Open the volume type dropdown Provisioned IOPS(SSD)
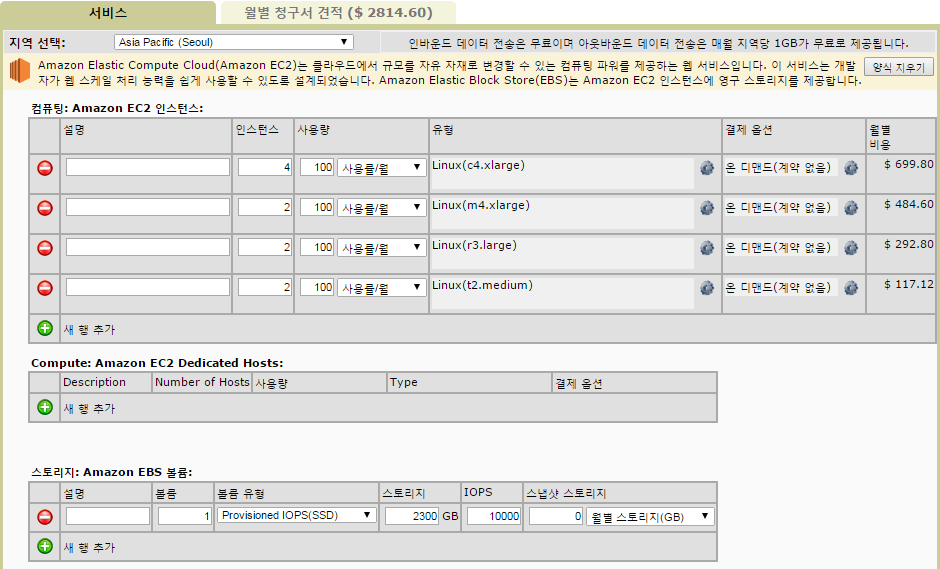 [x=297, y=515]
